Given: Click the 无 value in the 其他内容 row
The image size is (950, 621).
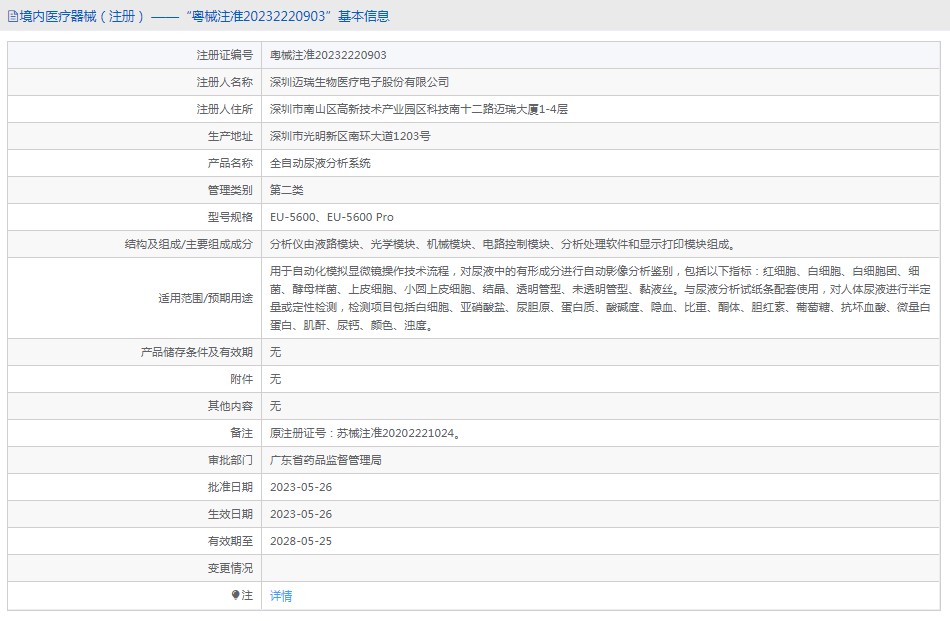Looking at the screenshot, I should [x=275, y=406].
